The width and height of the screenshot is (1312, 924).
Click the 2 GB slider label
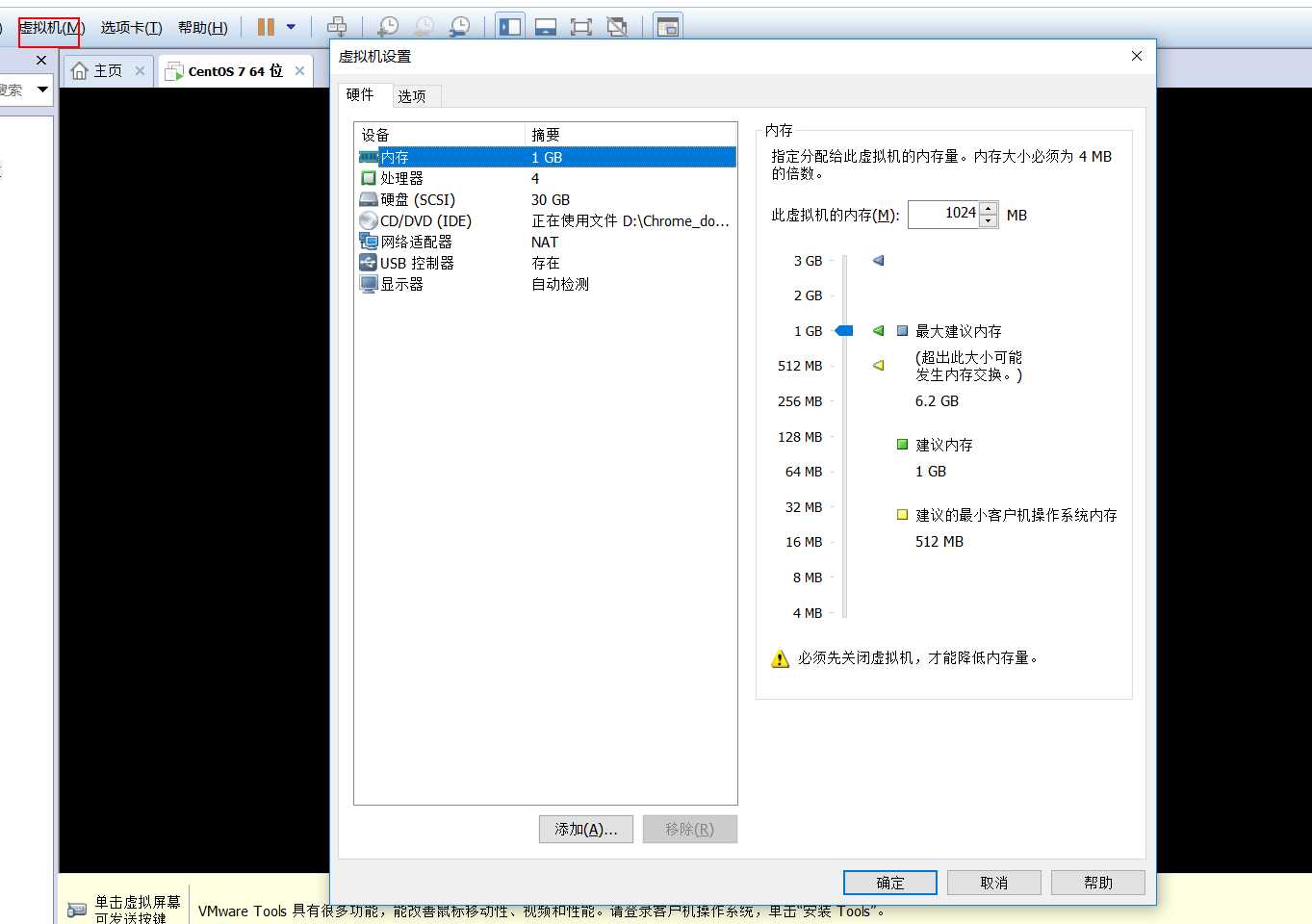(x=808, y=295)
